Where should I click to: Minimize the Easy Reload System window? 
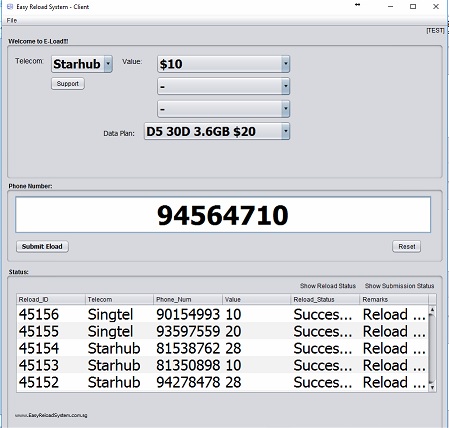tap(391, 6)
